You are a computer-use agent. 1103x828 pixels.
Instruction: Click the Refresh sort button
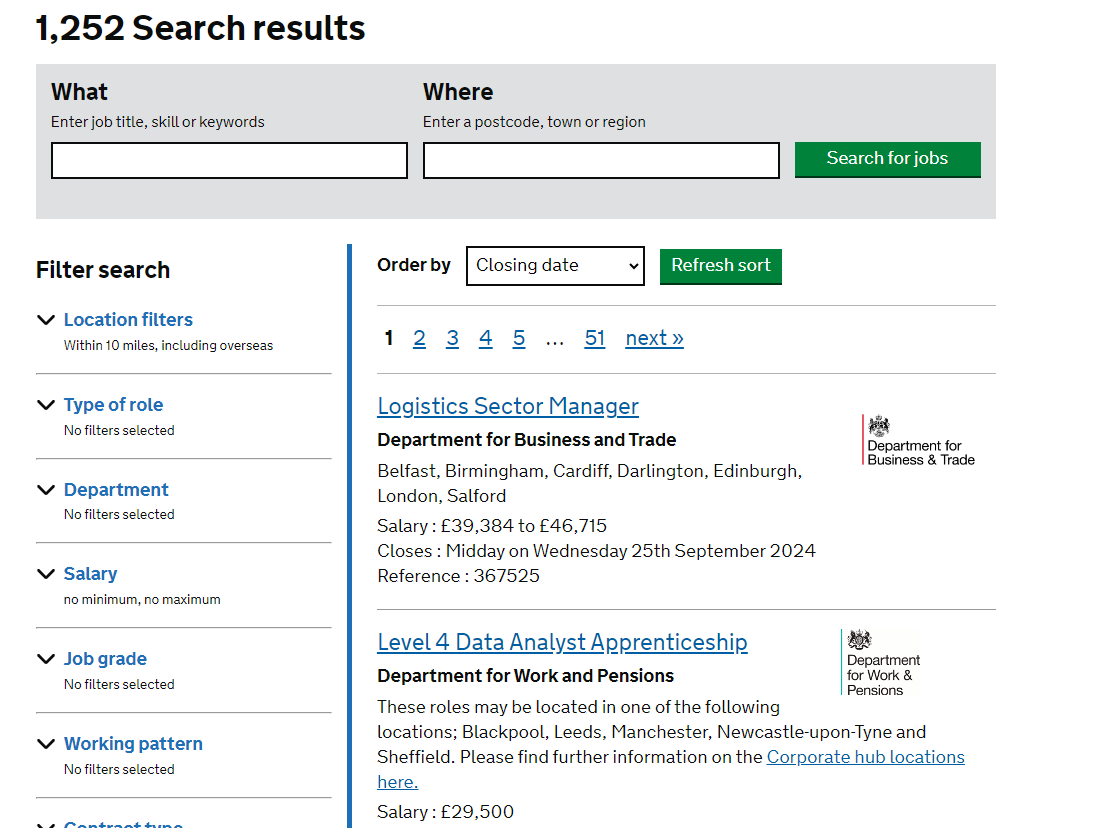point(720,267)
